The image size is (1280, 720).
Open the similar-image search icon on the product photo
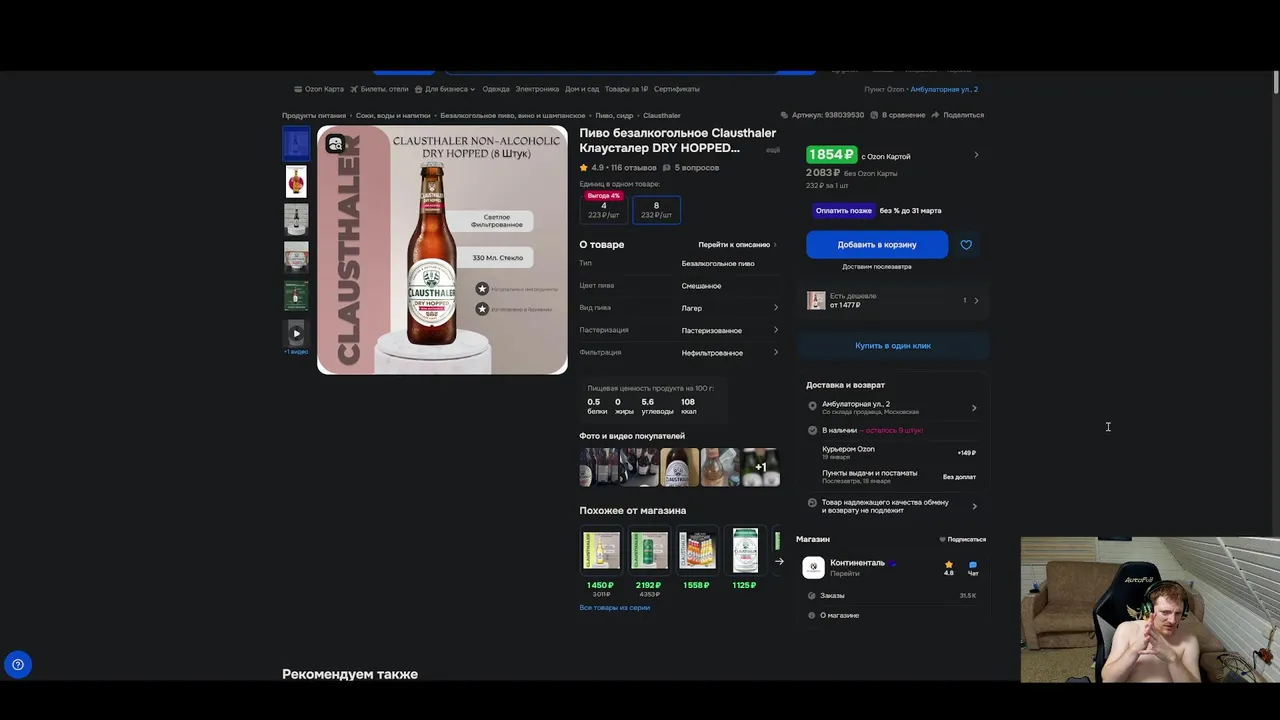[x=335, y=144]
